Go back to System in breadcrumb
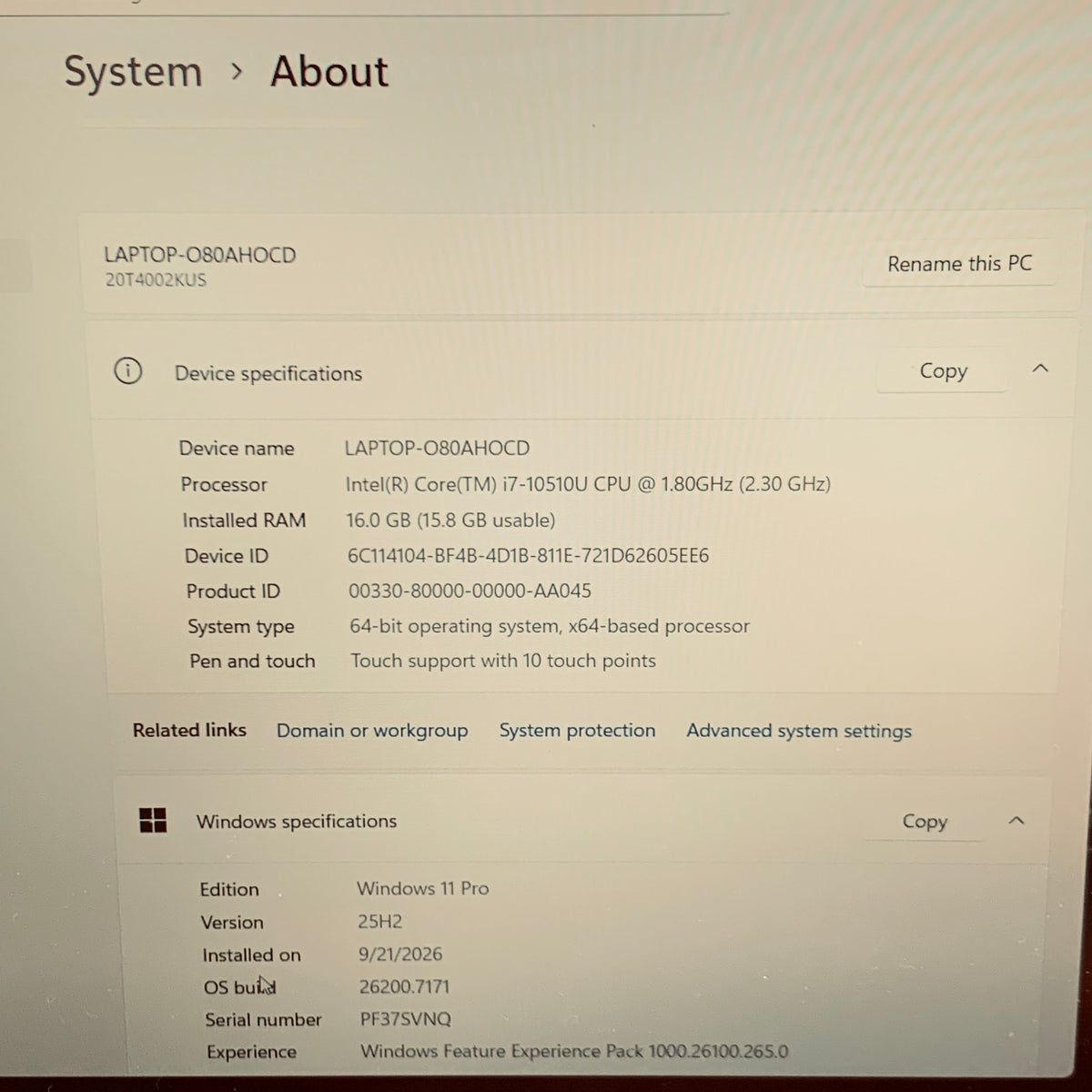1092x1092 pixels. point(133,72)
